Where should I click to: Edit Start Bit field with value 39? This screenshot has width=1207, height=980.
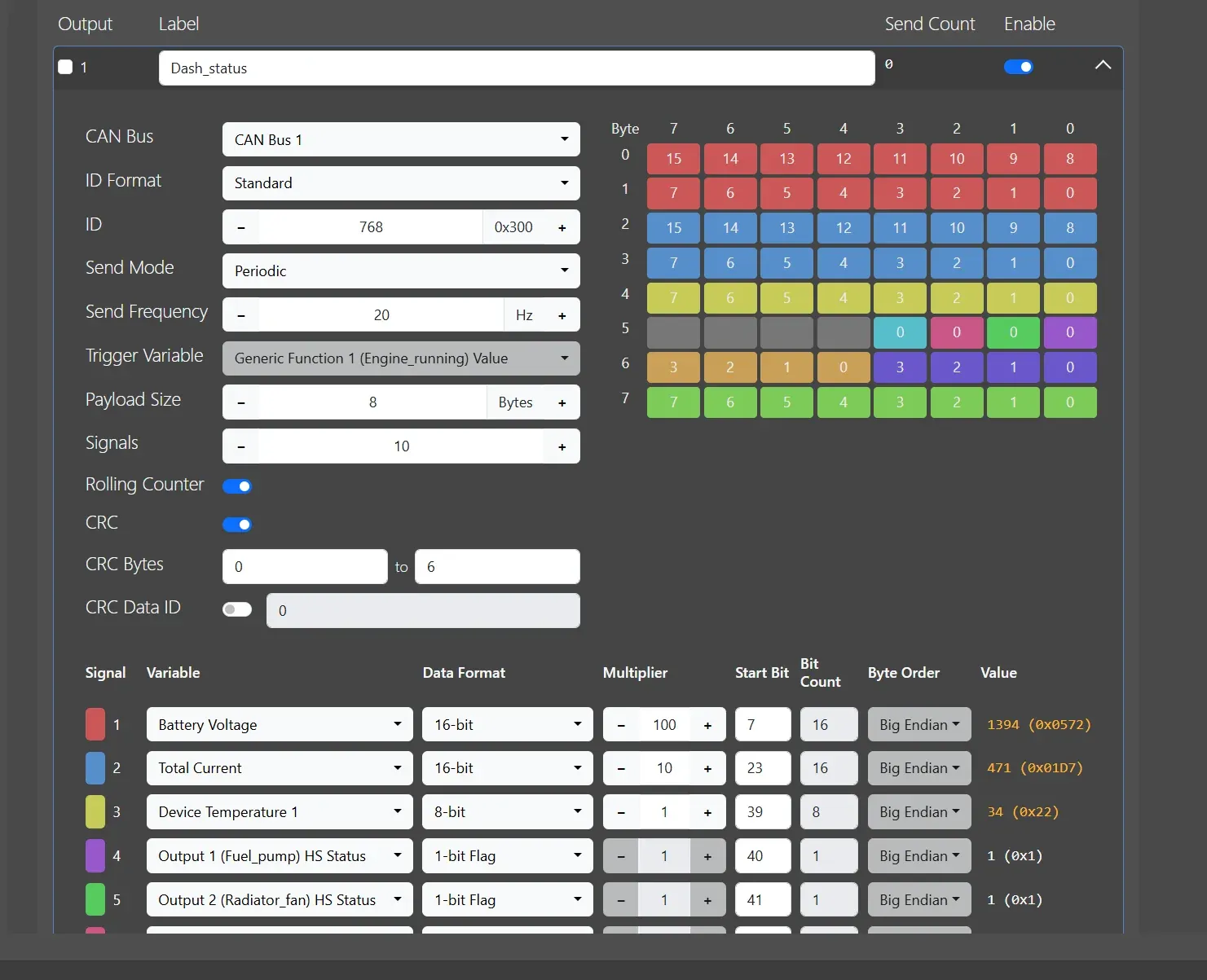click(x=763, y=812)
